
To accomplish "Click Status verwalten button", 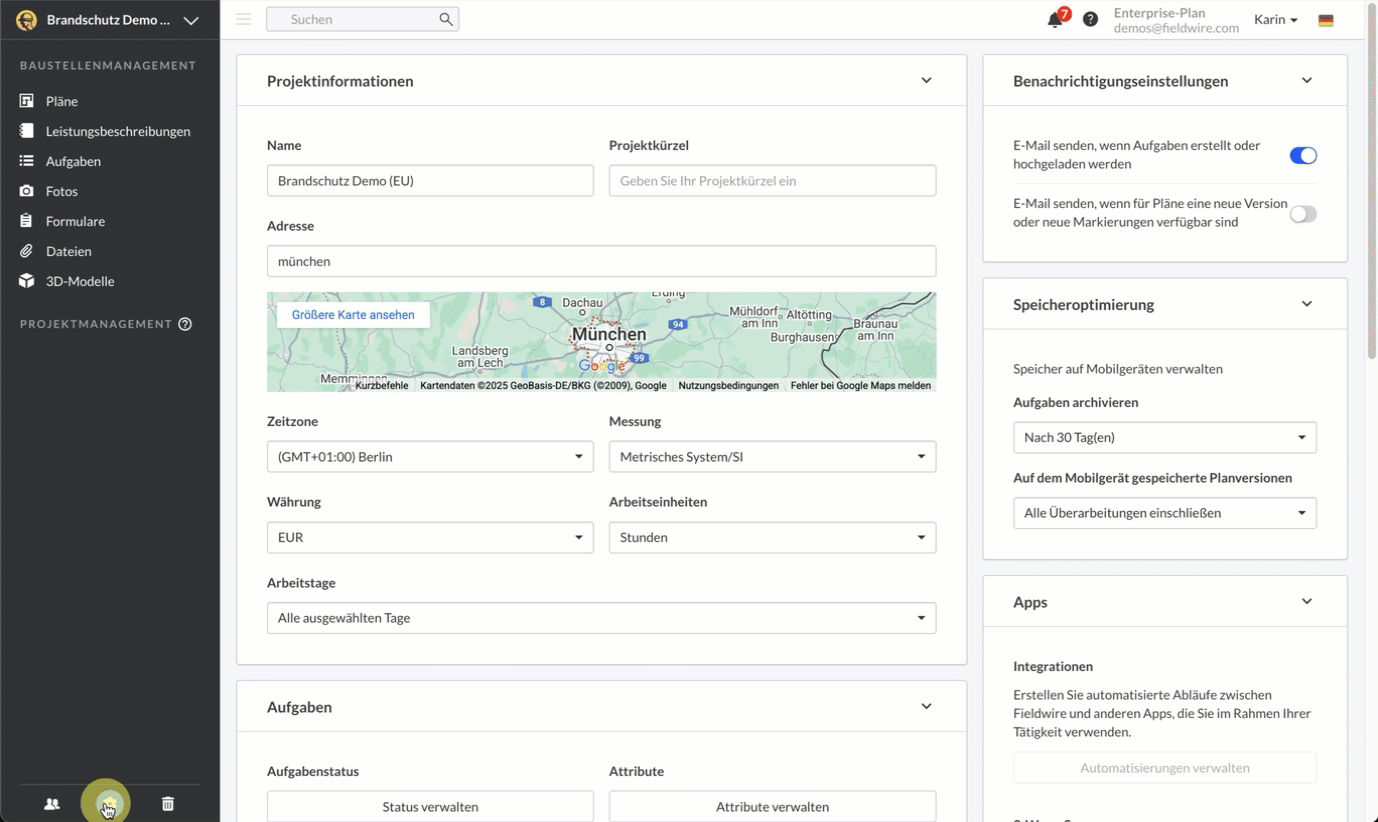I will coord(430,806).
